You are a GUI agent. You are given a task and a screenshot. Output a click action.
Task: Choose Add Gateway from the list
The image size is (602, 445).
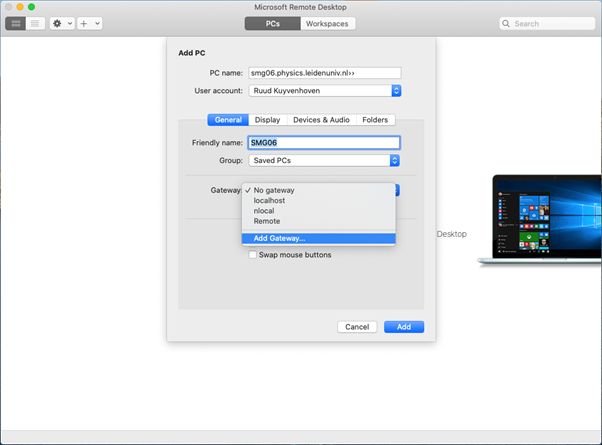pos(280,238)
